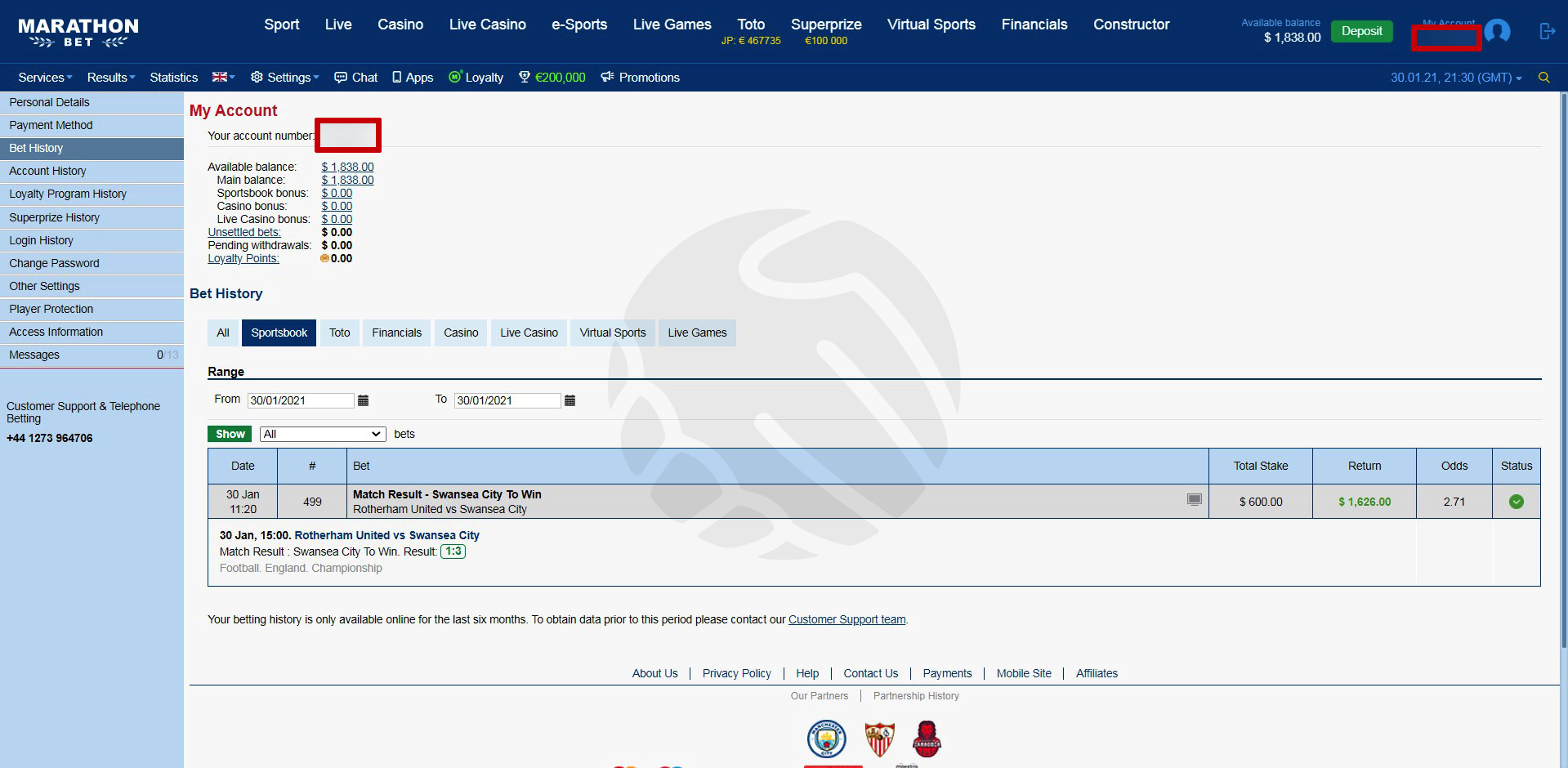This screenshot has width=1568, height=768.
Task: Open the language flag dropdown
Action: pyautogui.click(x=223, y=77)
